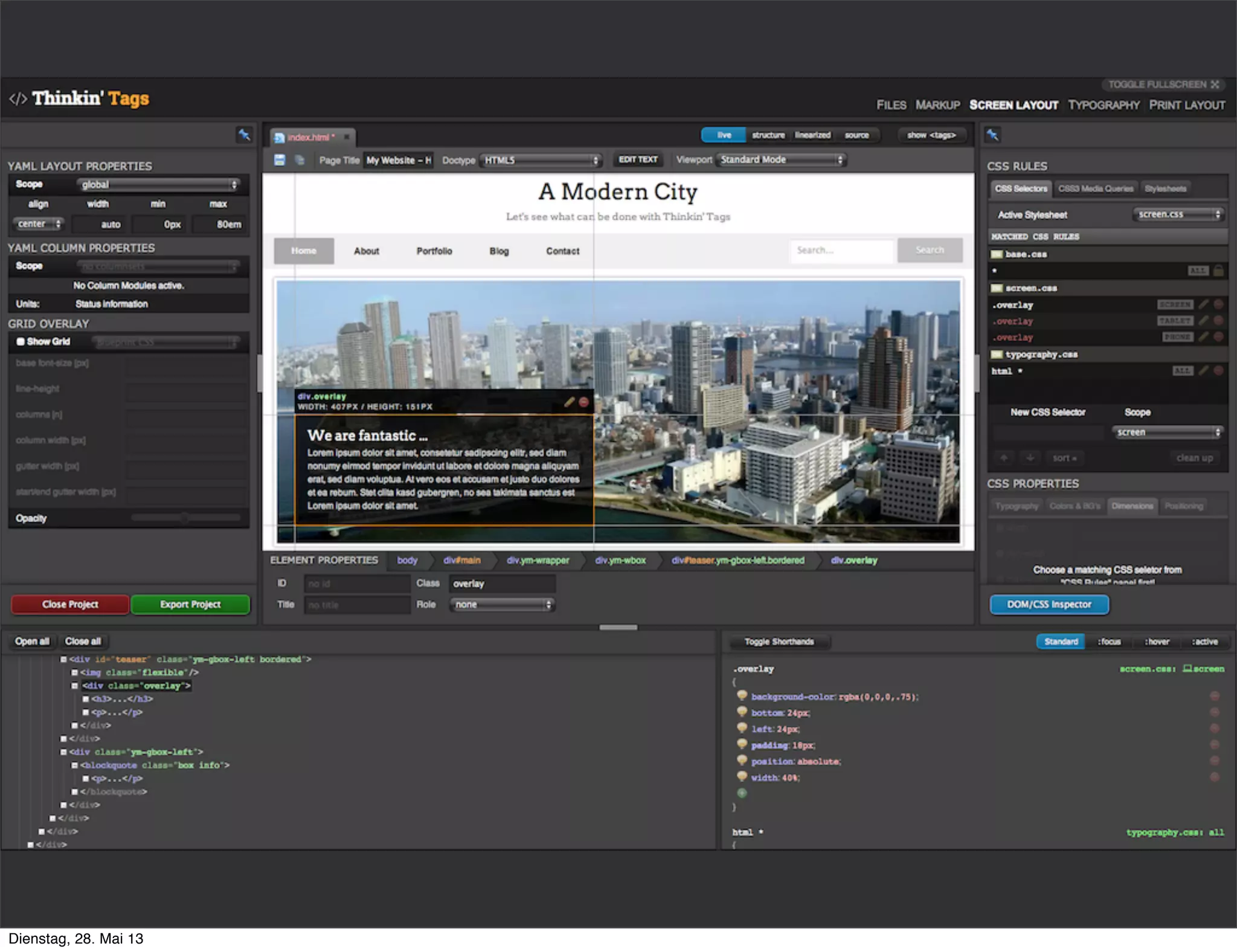Click green add-property icon under width

tap(742, 793)
